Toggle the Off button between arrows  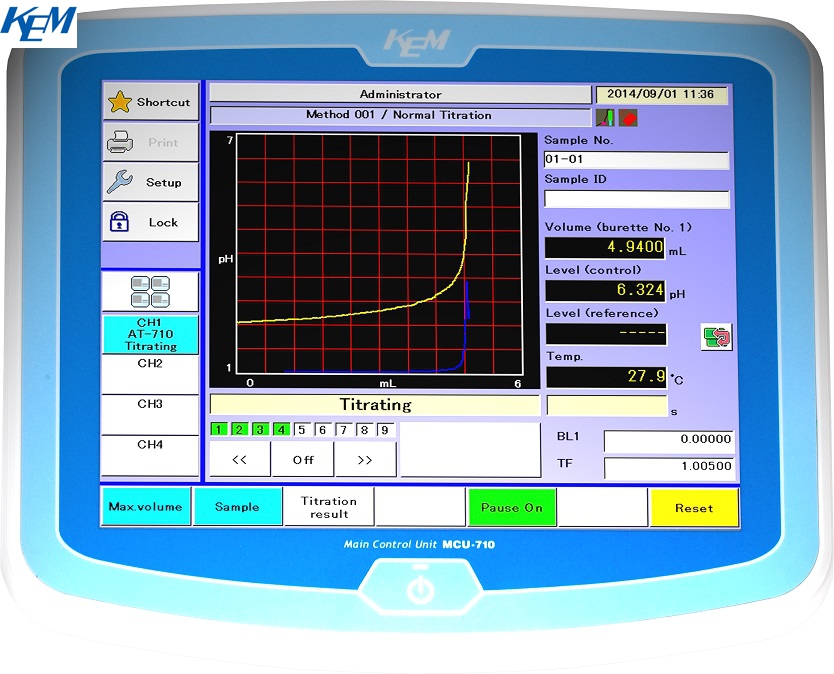click(x=303, y=460)
